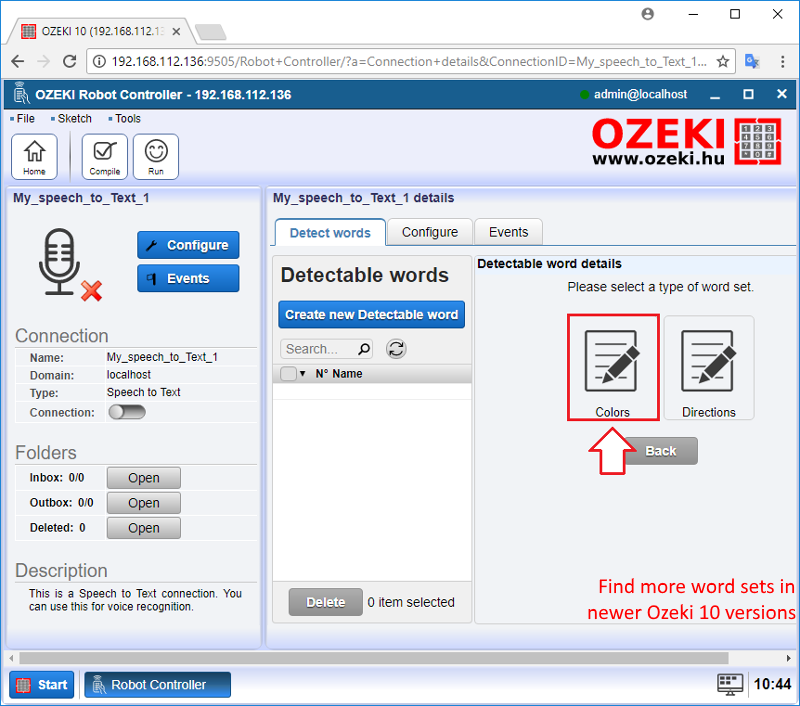
Task: Click the scrollbar left arrow
Action: pos(11,658)
